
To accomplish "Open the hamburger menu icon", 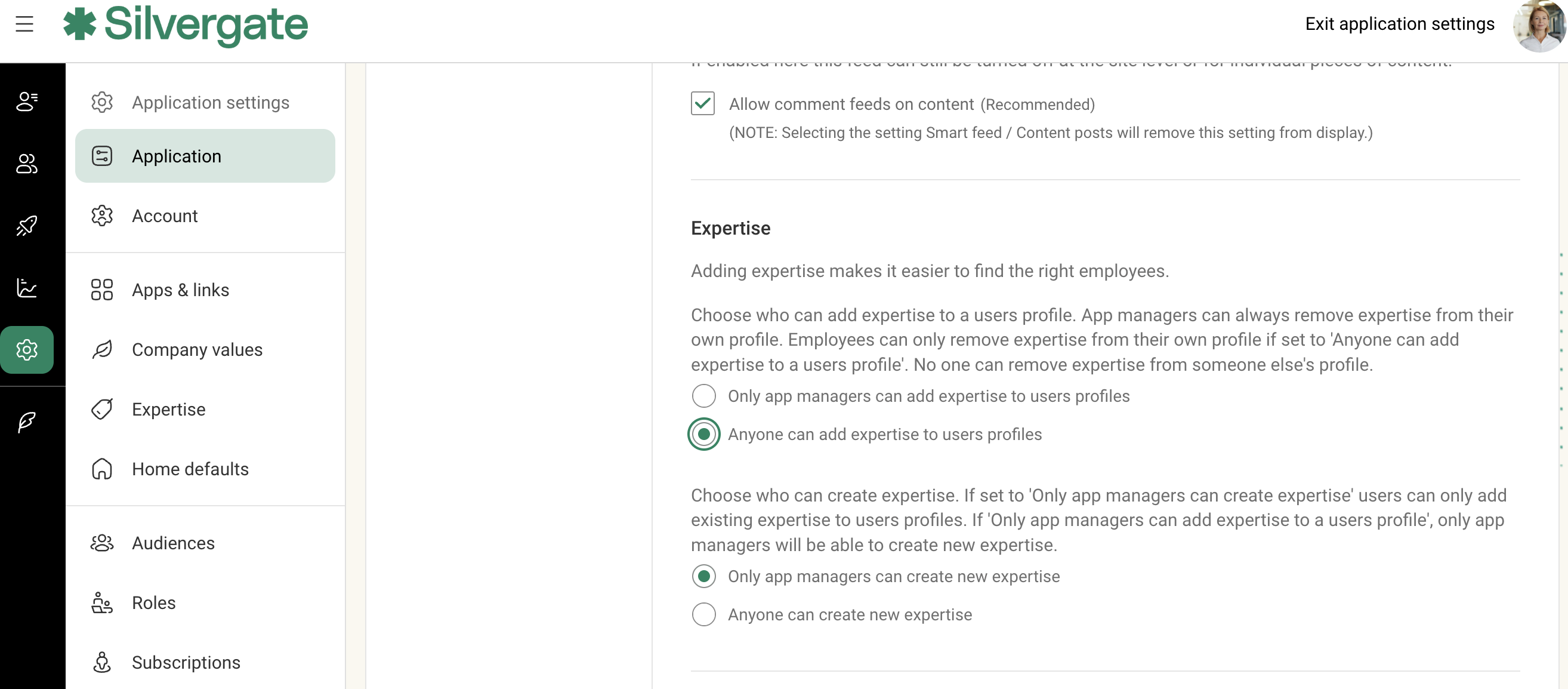I will (24, 24).
